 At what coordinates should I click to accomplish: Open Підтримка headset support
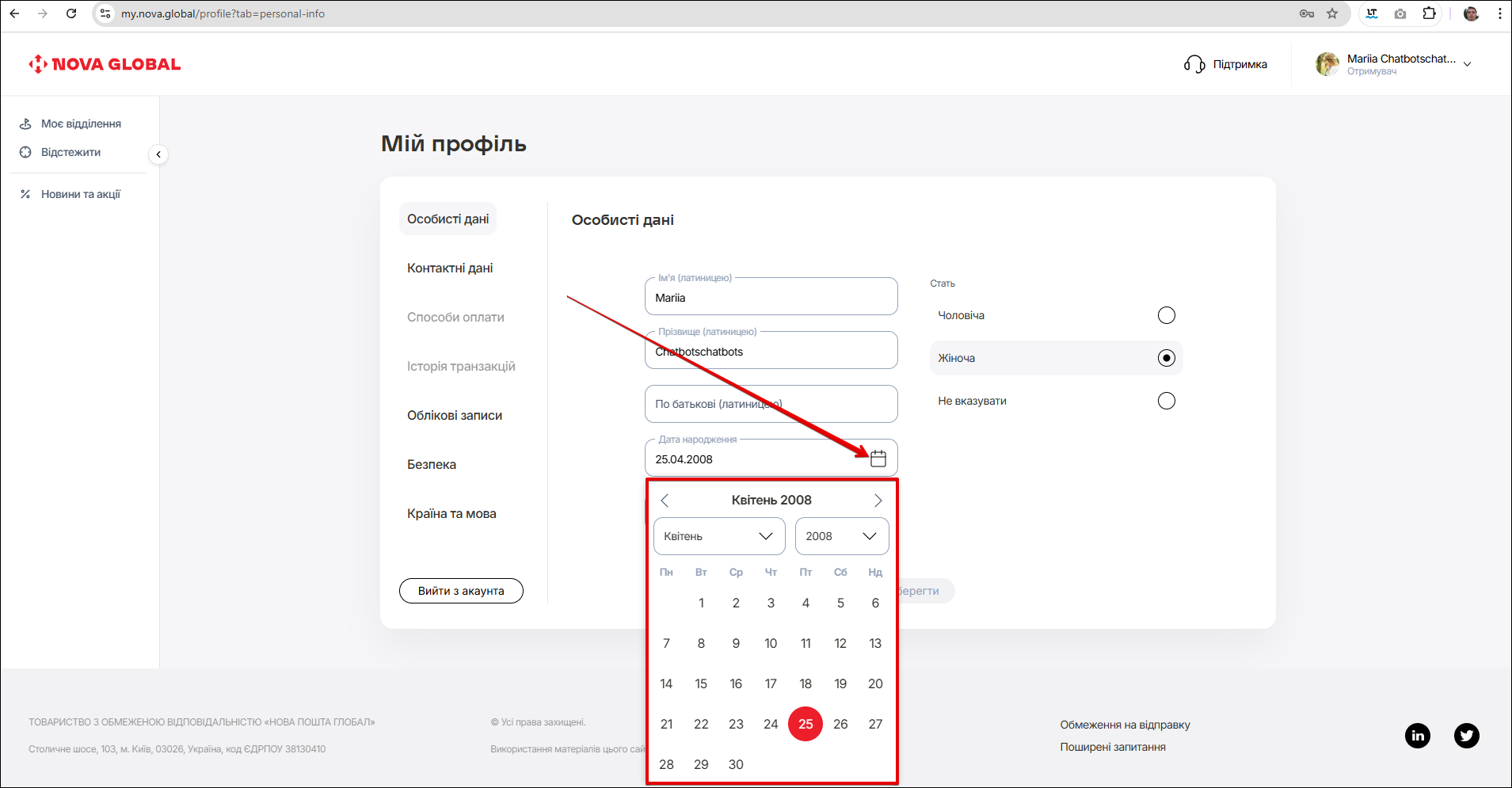point(1225,64)
